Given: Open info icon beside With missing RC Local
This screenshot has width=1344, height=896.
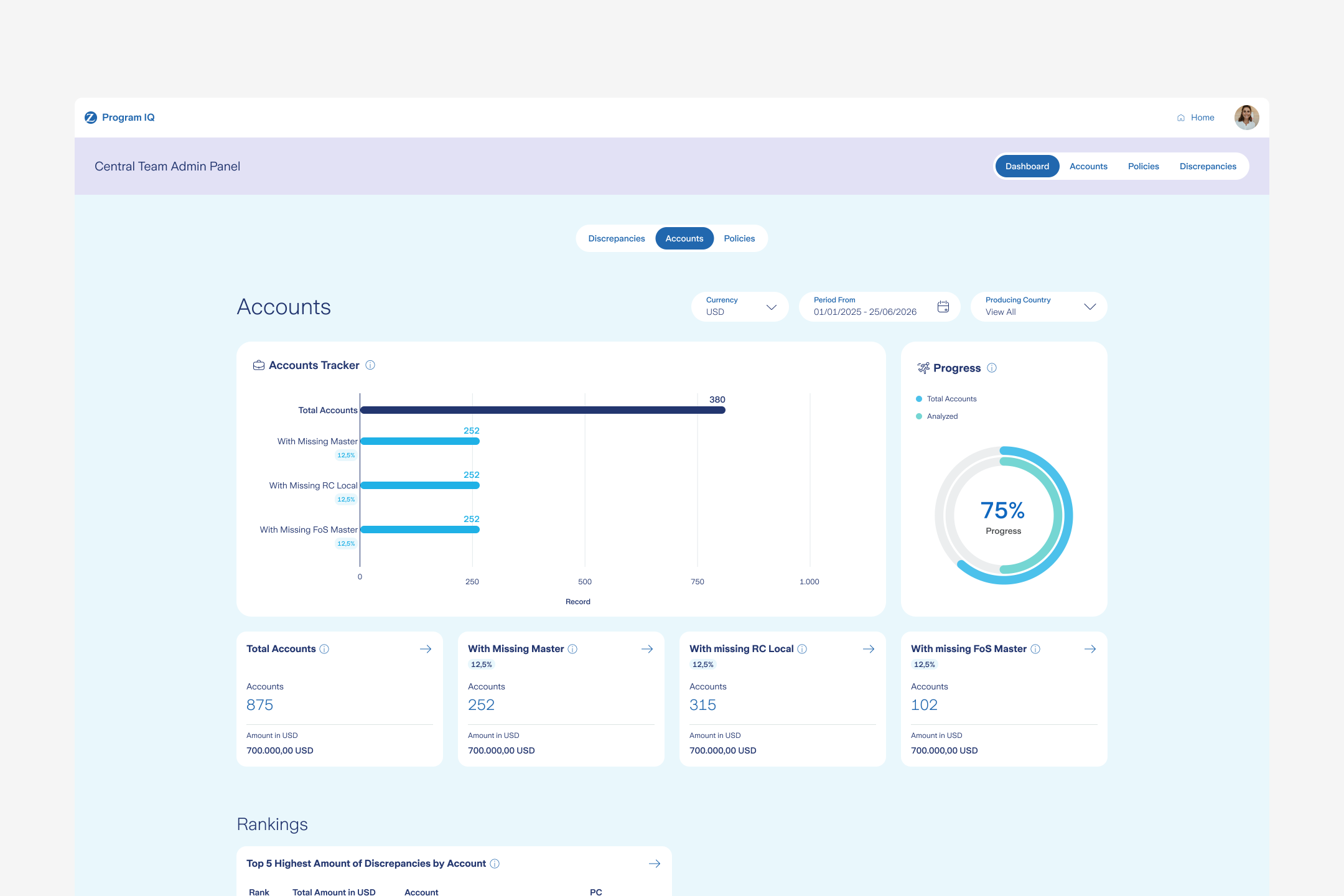Looking at the screenshot, I should [x=802, y=649].
